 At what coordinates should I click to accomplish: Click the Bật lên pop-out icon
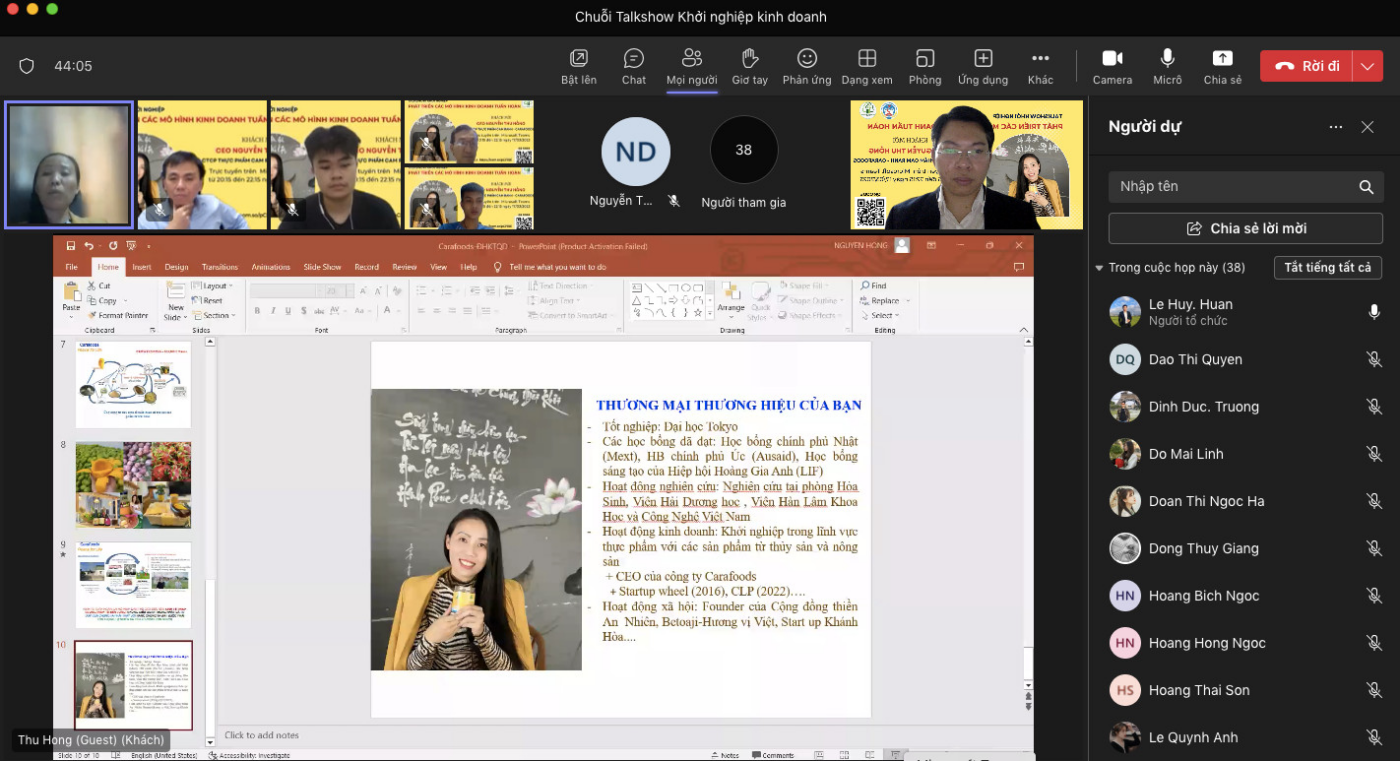tap(578, 59)
